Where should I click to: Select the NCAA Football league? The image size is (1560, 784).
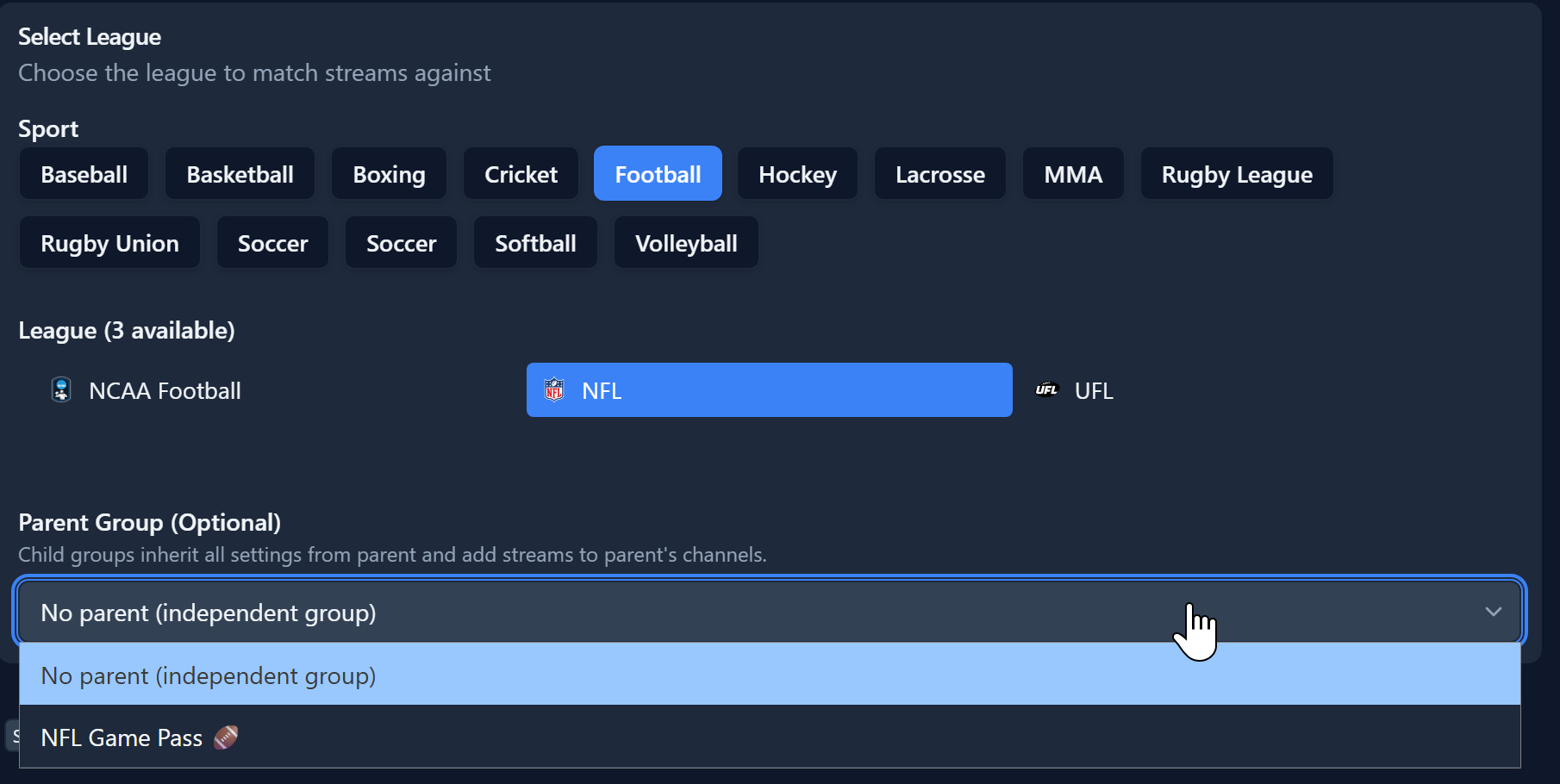[x=165, y=391]
